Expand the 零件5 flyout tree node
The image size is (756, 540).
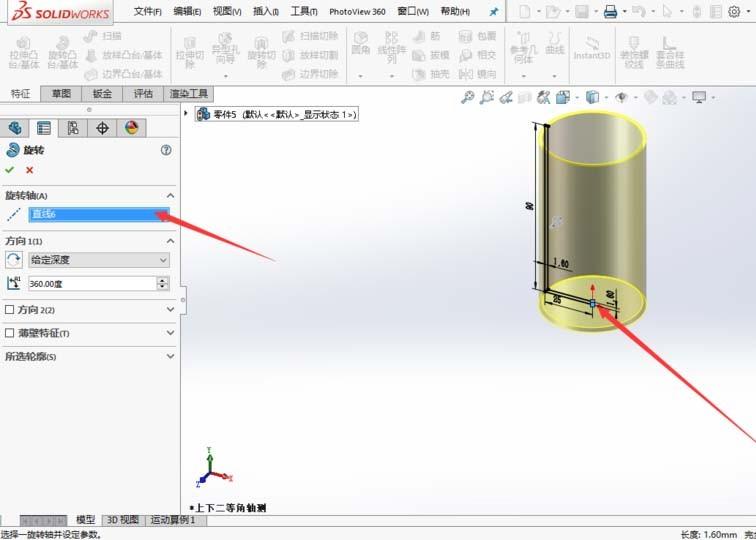[x=186, y=113]
